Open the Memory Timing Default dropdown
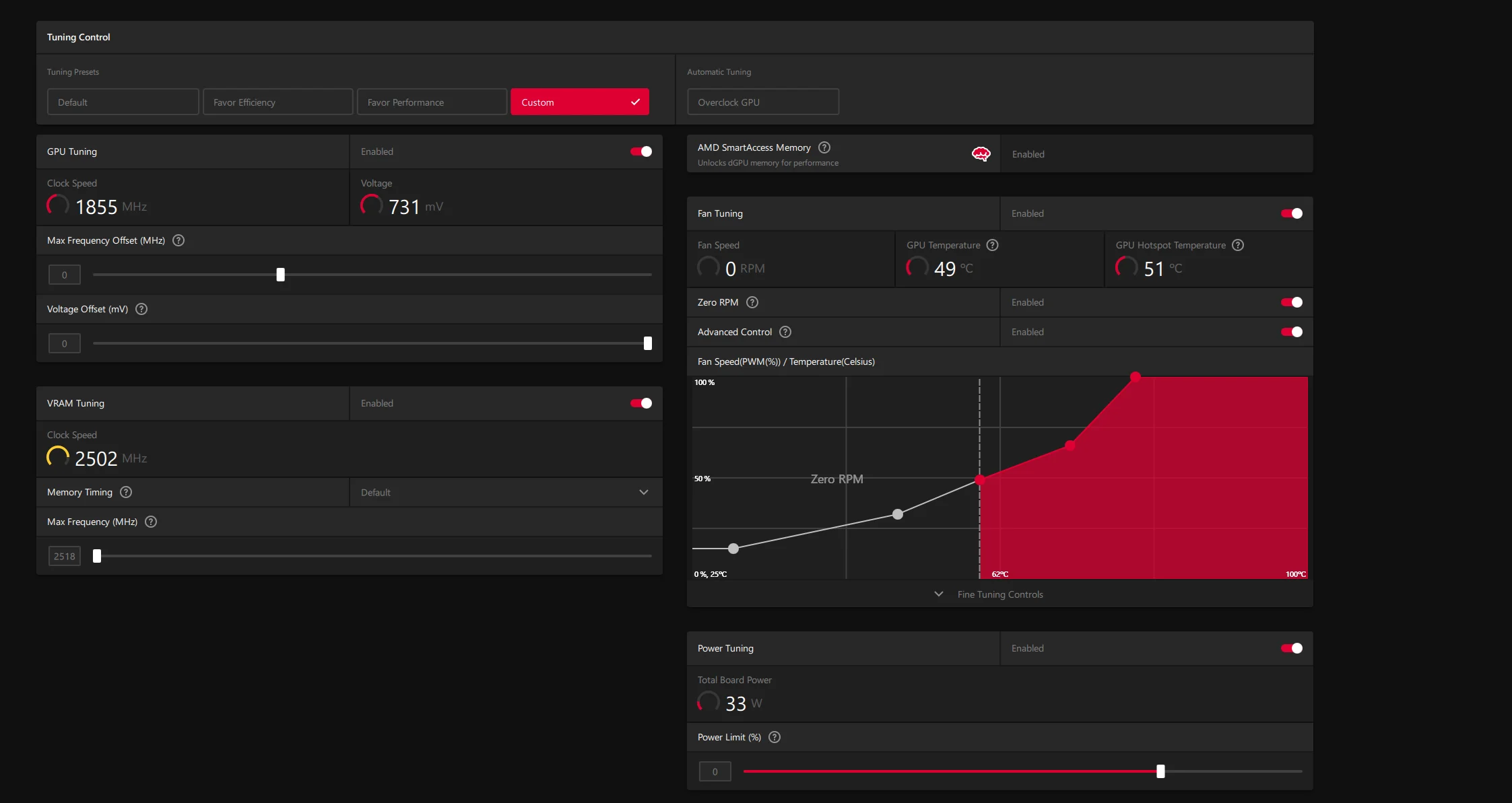This screenshot has height=803, width=1512. (x=505, y=492)
